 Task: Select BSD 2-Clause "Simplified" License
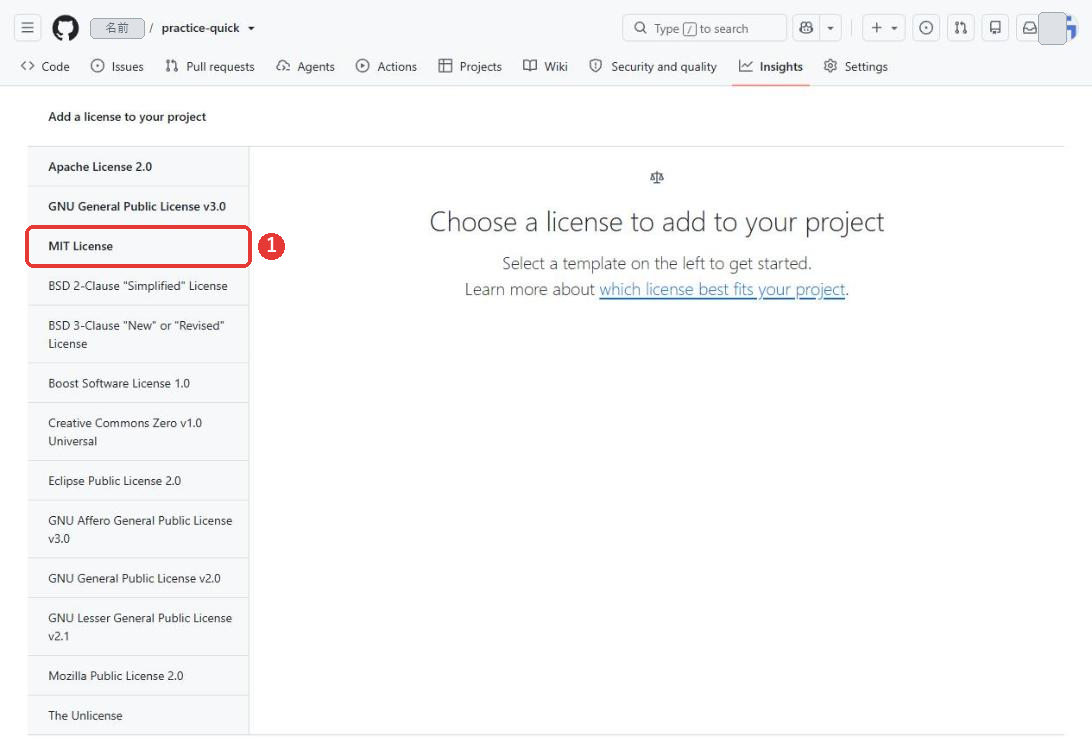138,285
